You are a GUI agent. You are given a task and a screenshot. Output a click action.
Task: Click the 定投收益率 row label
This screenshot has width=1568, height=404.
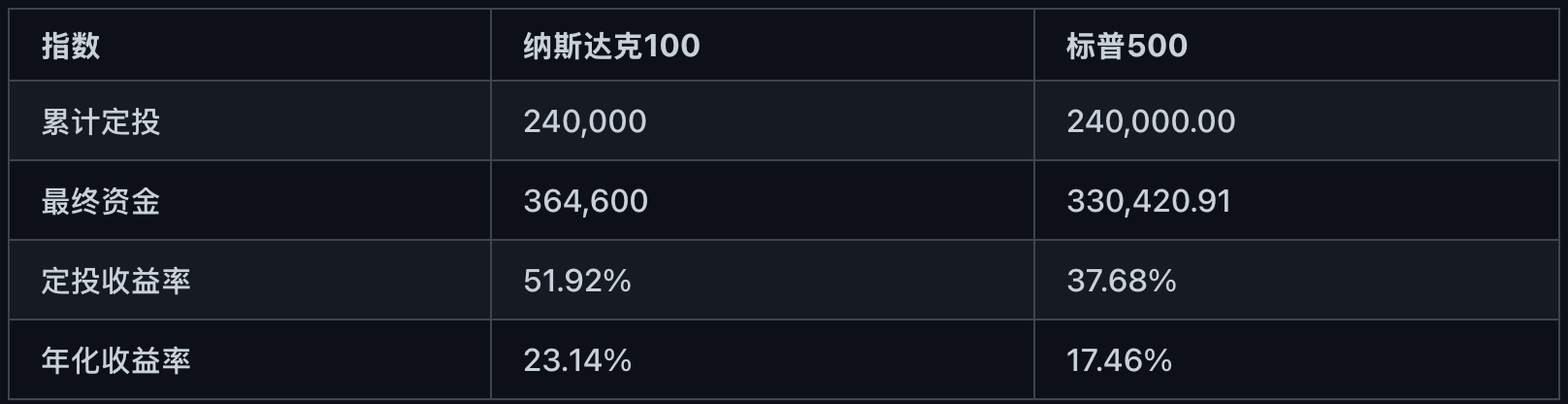(116, 281)
